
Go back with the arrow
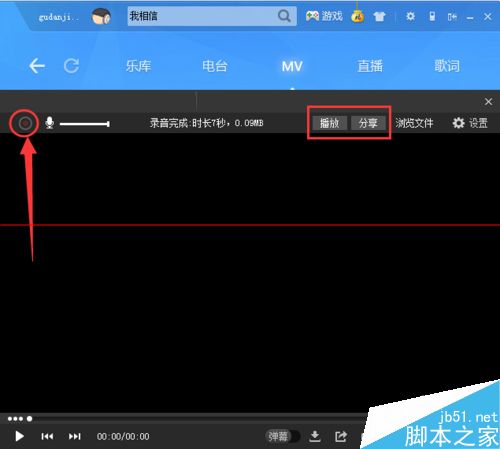tap(37, 66)
